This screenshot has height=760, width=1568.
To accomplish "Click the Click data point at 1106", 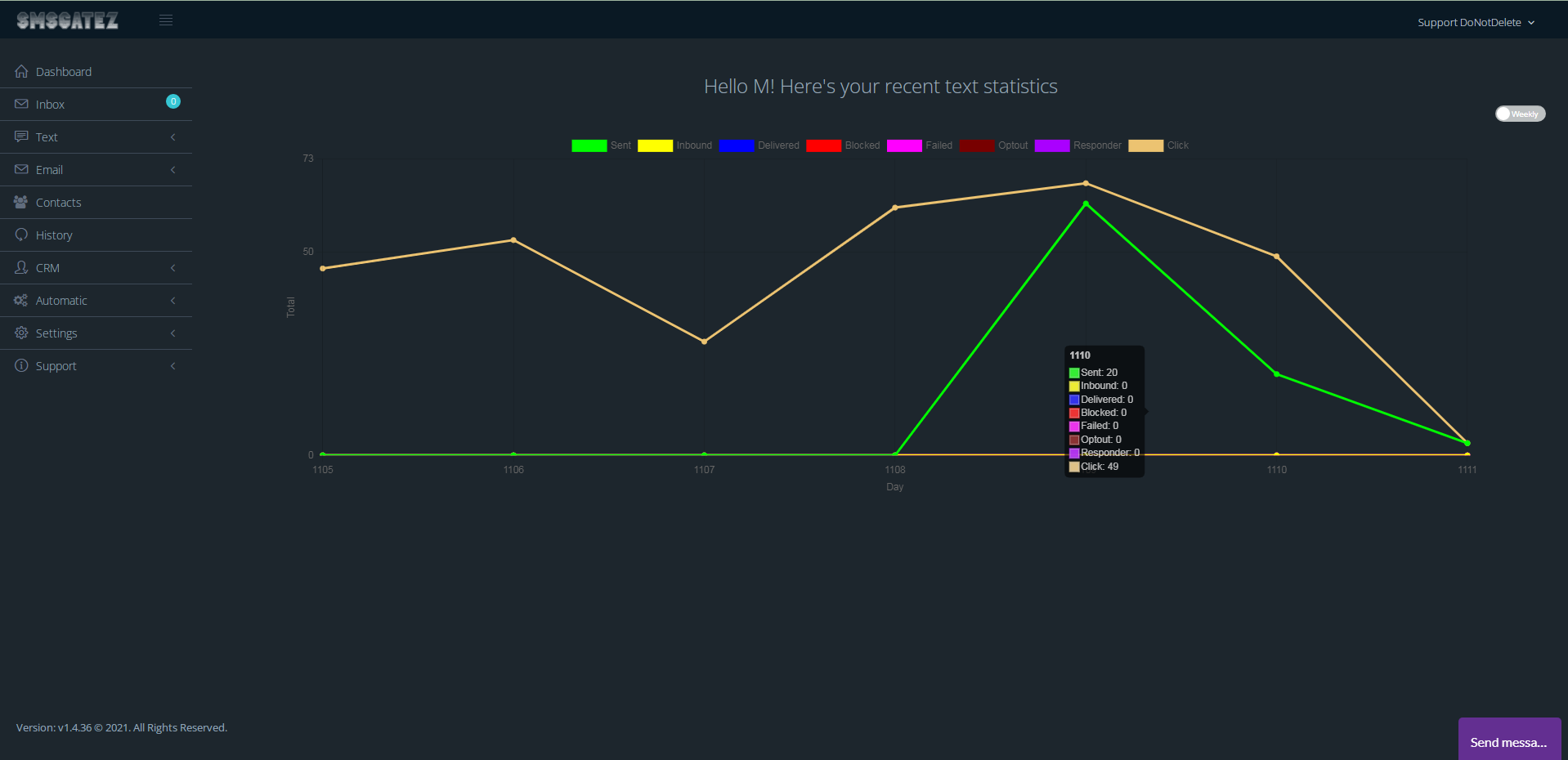I will [513, 240].
